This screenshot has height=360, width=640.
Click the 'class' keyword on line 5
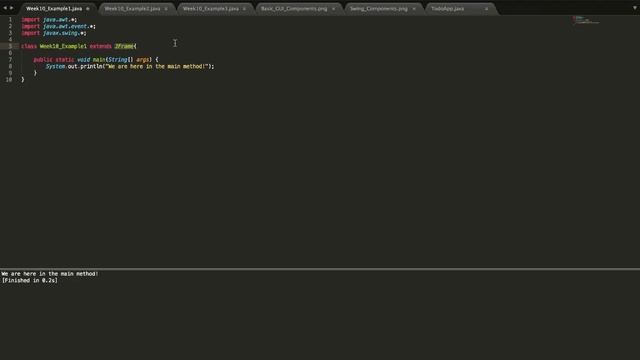(29, 46)
